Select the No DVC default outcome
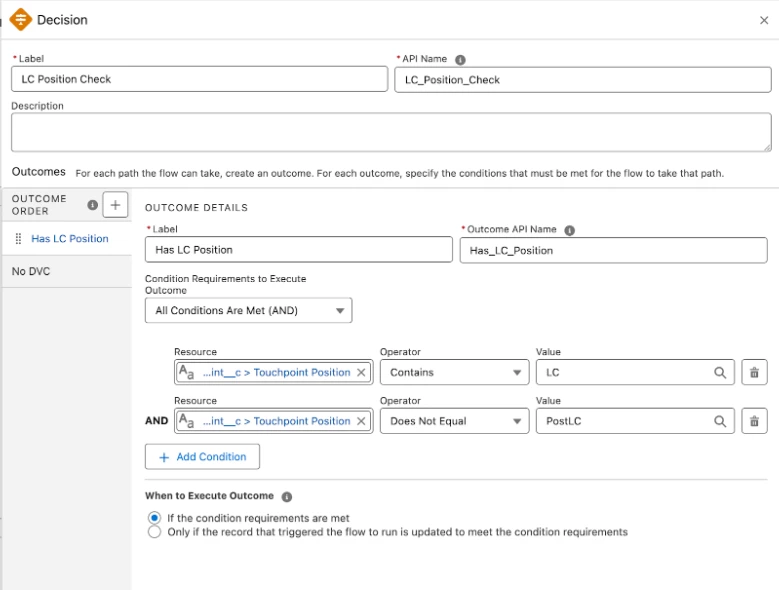779x590 pixels. 31,271
